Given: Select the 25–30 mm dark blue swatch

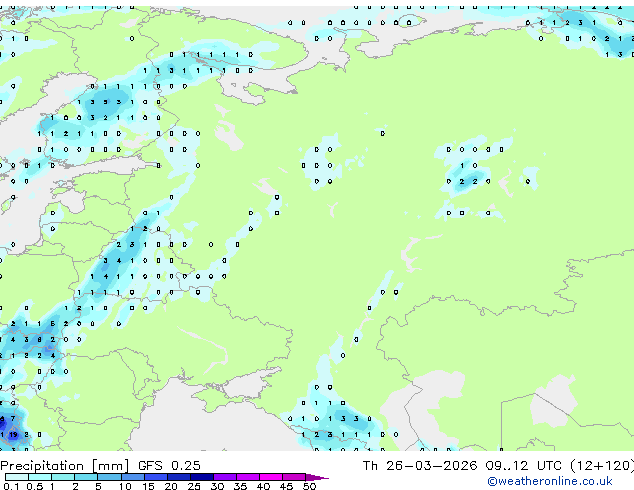Looking at the screenshot, I should point(202,477).
